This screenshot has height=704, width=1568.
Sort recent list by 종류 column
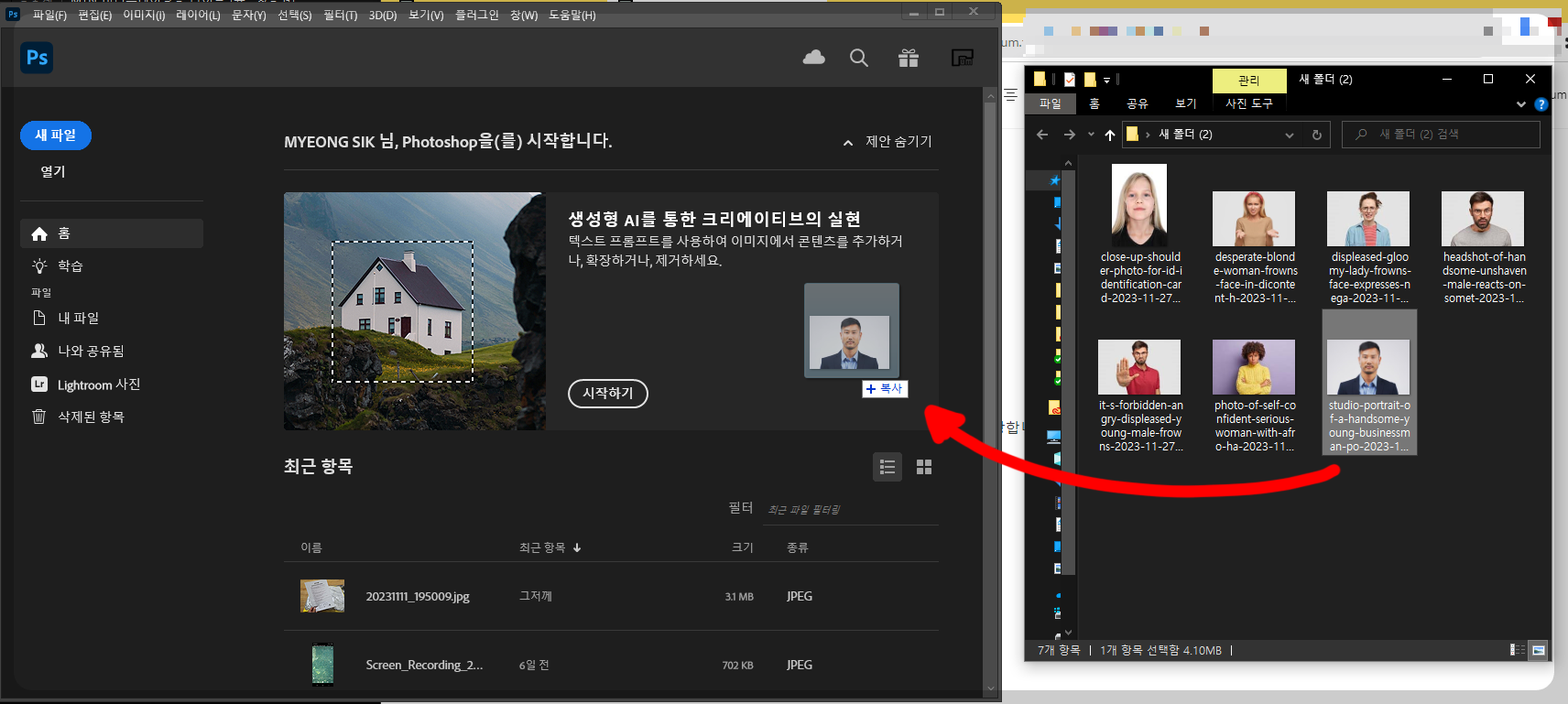(798, 547)
